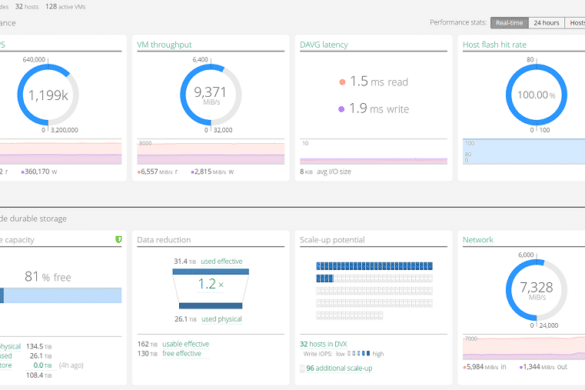
Task: Click the '360,170 w' write IOPS value
Action: [39, 172]
